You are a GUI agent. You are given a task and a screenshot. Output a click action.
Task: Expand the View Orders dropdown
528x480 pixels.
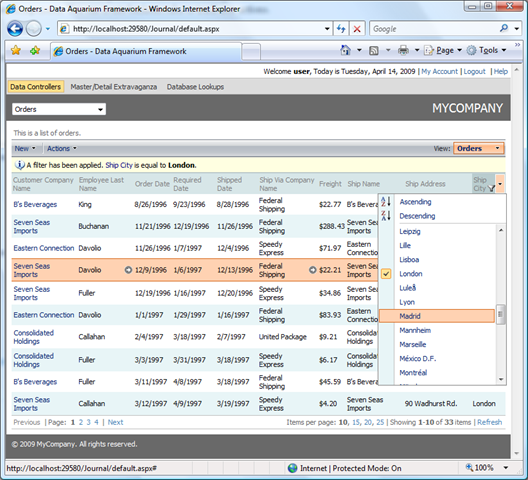478,149
